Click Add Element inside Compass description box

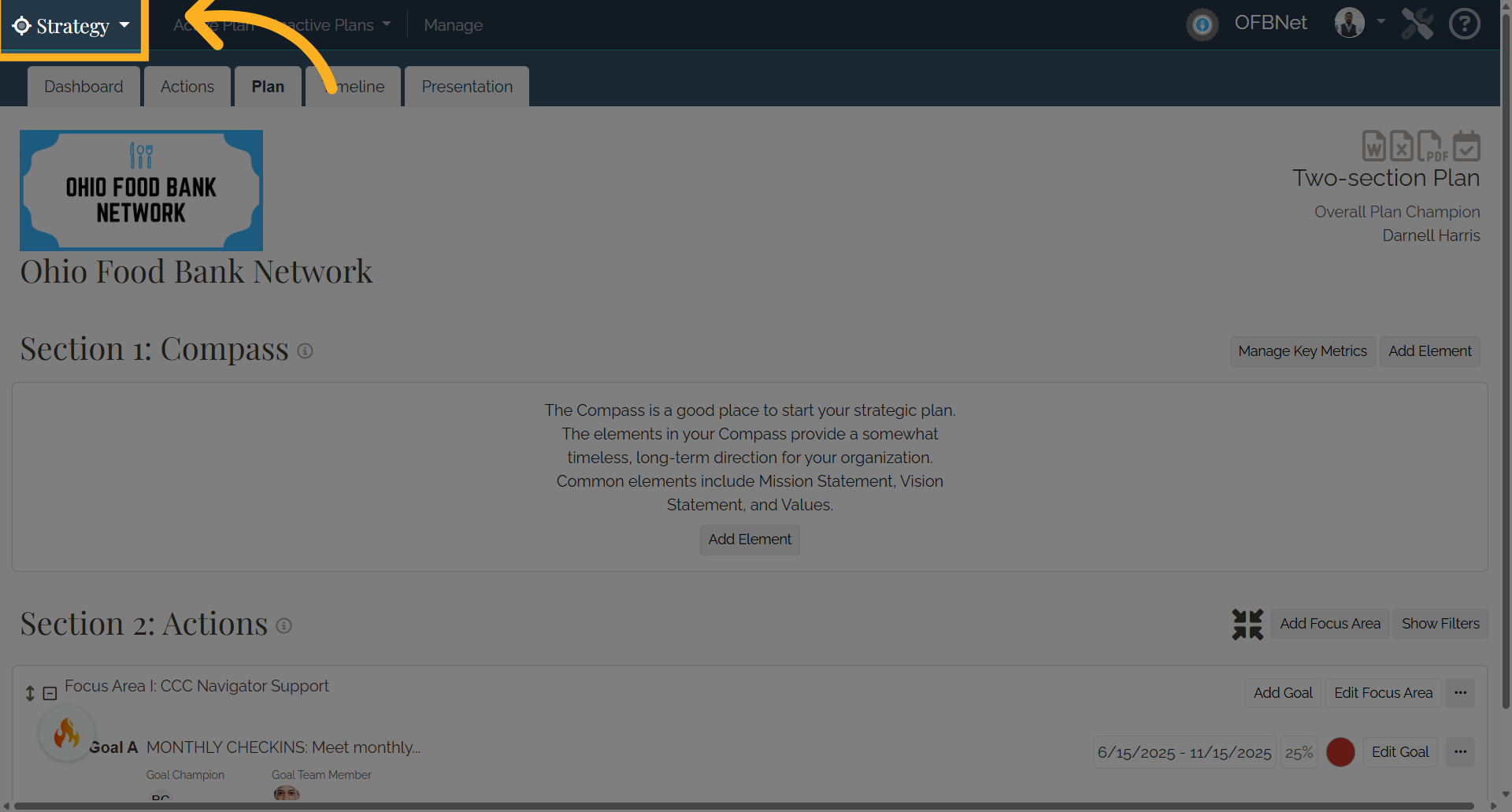[x=750, y=539]
